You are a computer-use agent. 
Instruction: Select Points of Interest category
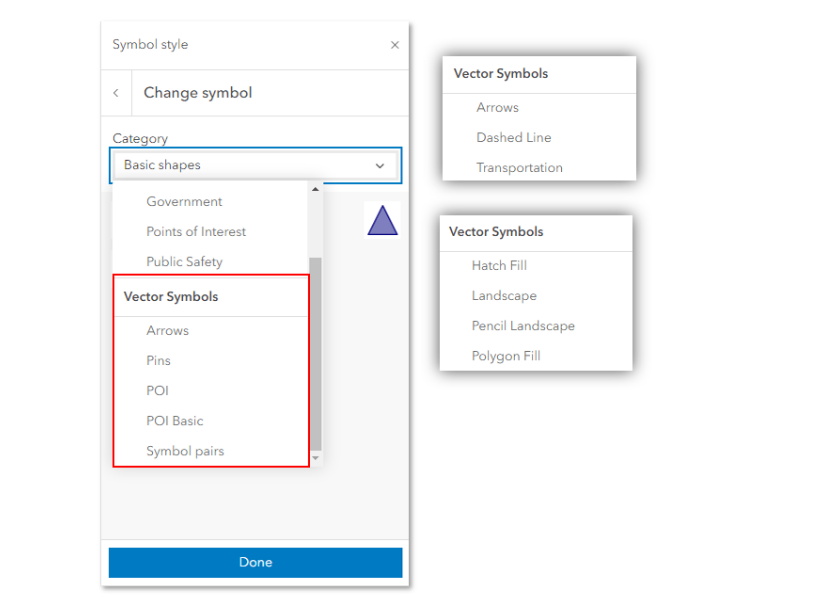(x=196, y=232)
